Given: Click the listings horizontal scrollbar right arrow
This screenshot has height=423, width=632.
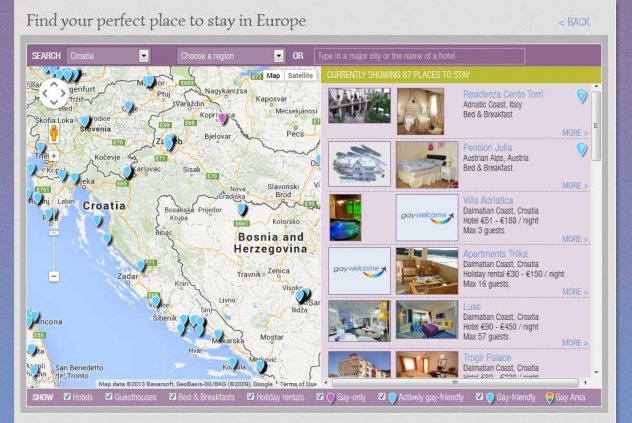Looking at the screenshot, I should pyautogui.click(x=585, y=382).
